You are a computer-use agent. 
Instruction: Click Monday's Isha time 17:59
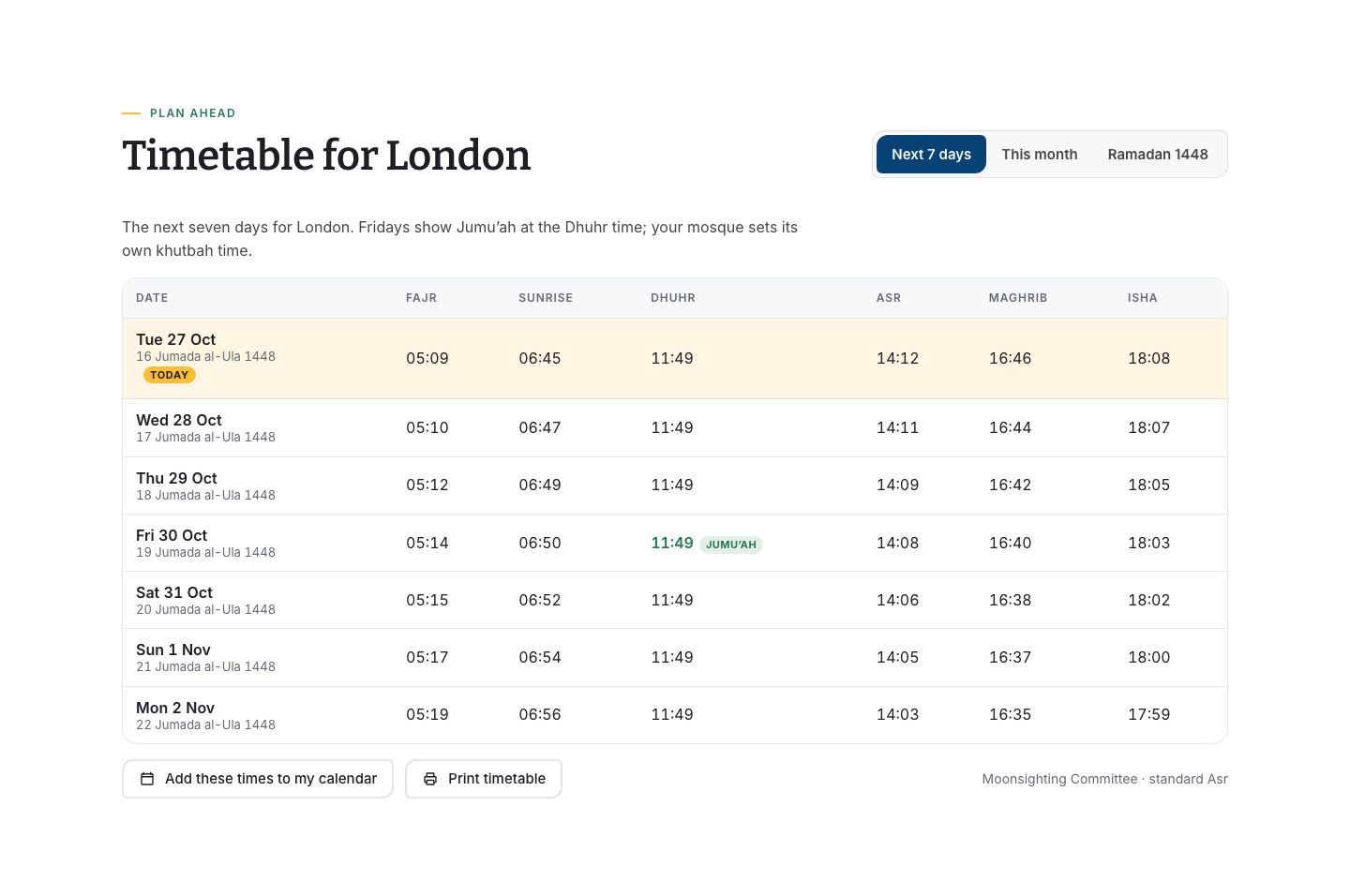click(1149, 714)
